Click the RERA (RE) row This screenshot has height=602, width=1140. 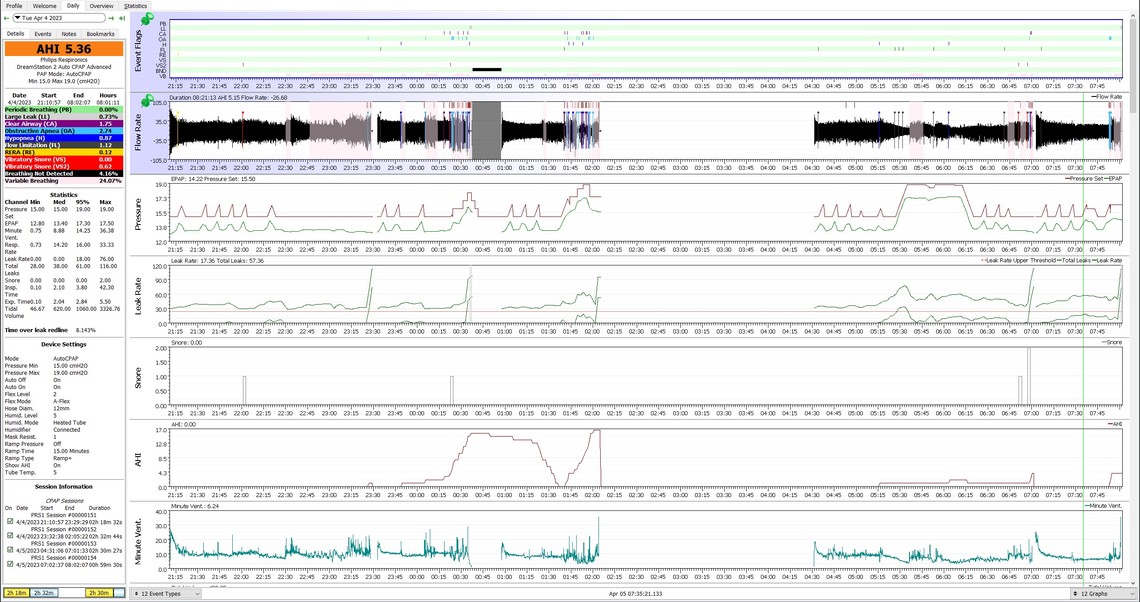pos(63,152)
